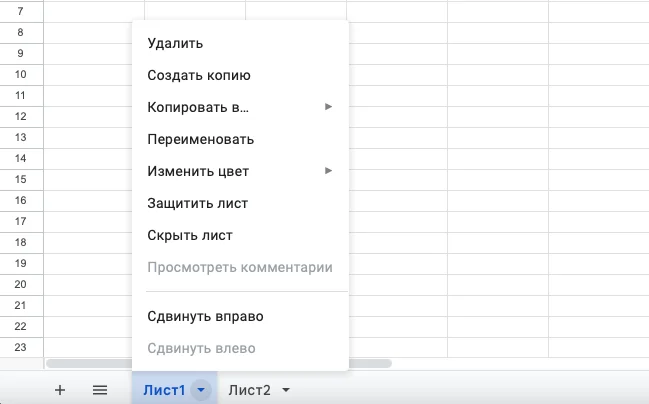The height and width of the screenshot is (404, 649).
Task: Select the Лист1 sheet tab
Action: point(164,390)
